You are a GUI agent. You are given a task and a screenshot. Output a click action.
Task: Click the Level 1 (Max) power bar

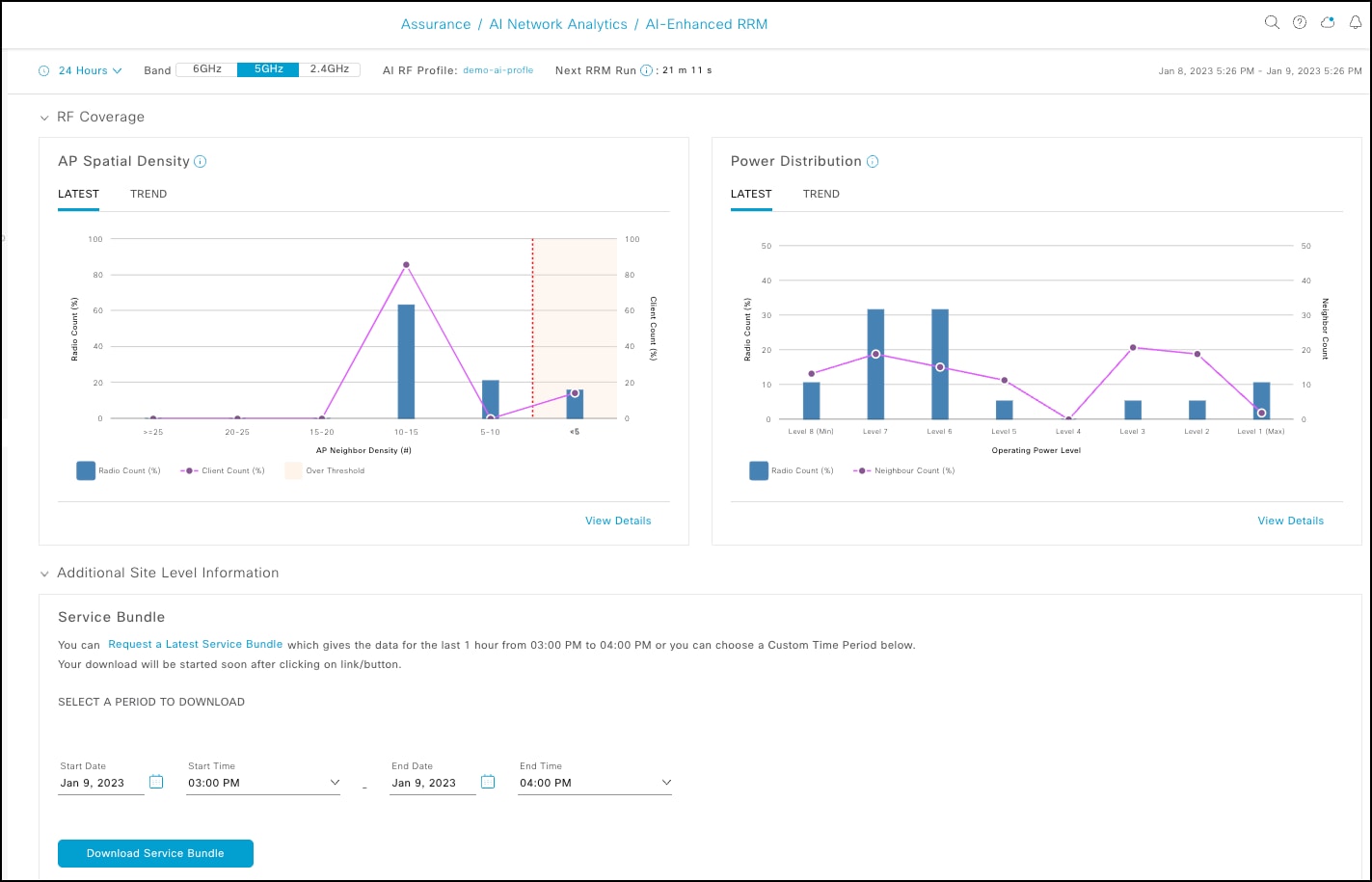1261,401
